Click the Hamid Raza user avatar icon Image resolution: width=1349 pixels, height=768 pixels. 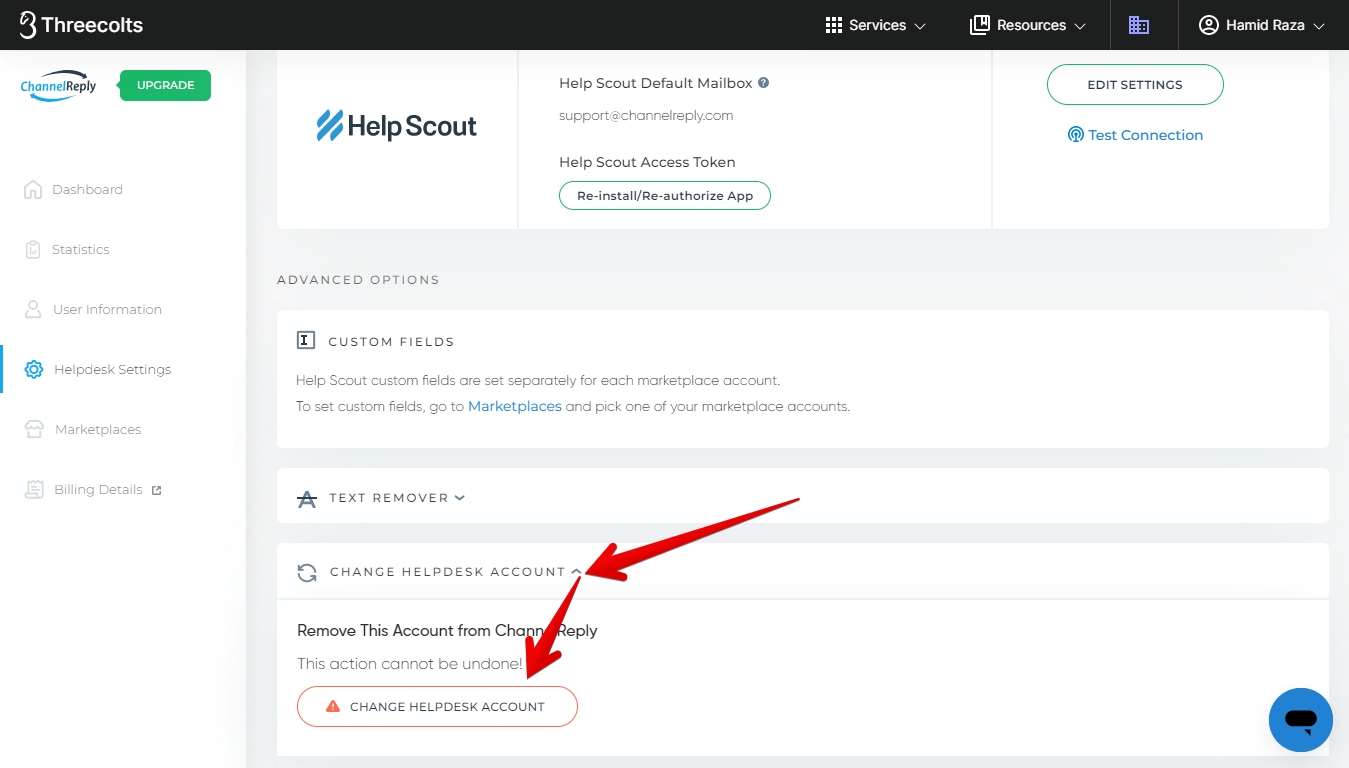pyautogui.click(x=1208, y=25)
